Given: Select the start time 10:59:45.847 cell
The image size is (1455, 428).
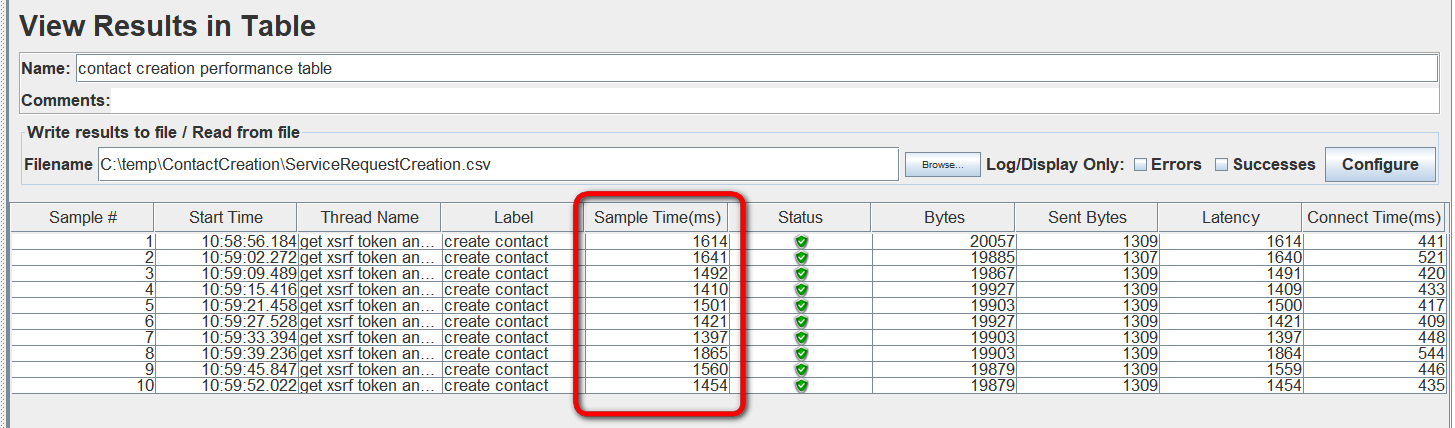Looking at the screenshot, I should pos(226,370).
